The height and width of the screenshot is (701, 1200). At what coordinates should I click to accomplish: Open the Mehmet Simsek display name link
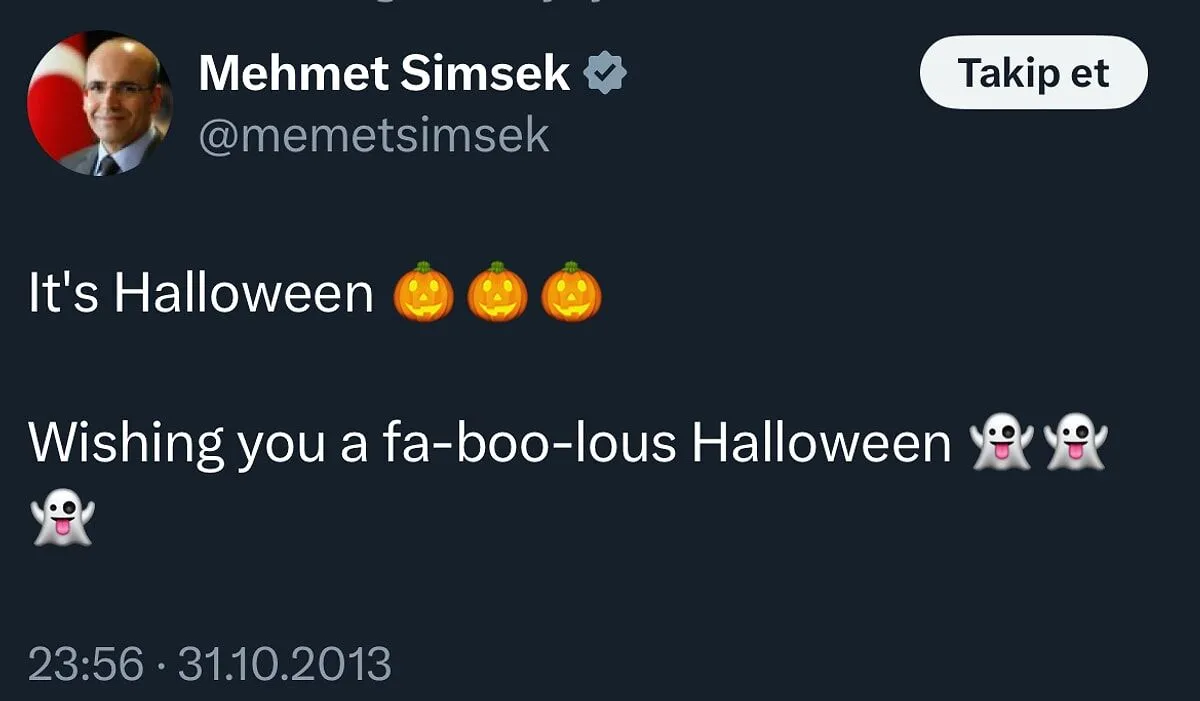384,74
